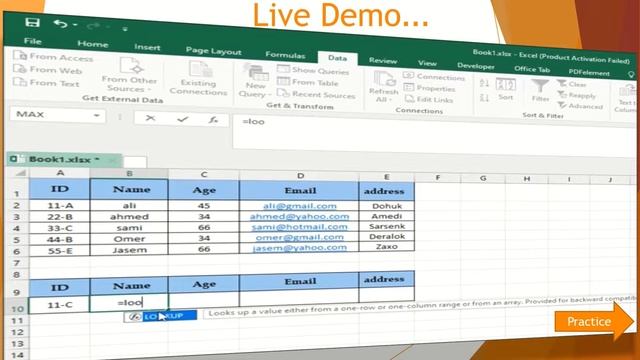Expand the Undo history dropdown arrow
The image size is (640, 360).
tap(75, 25)
